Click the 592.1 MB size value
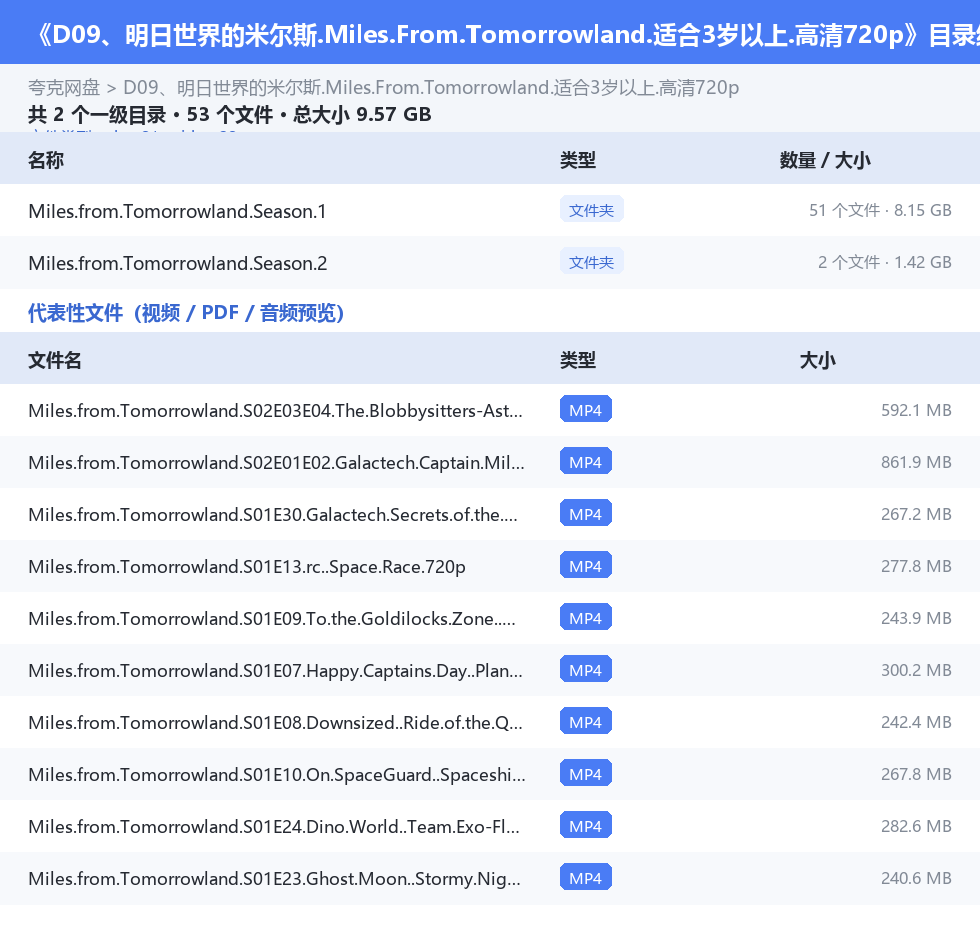The image size is (980, 936). pyautogui.click(x=916, y=410)
